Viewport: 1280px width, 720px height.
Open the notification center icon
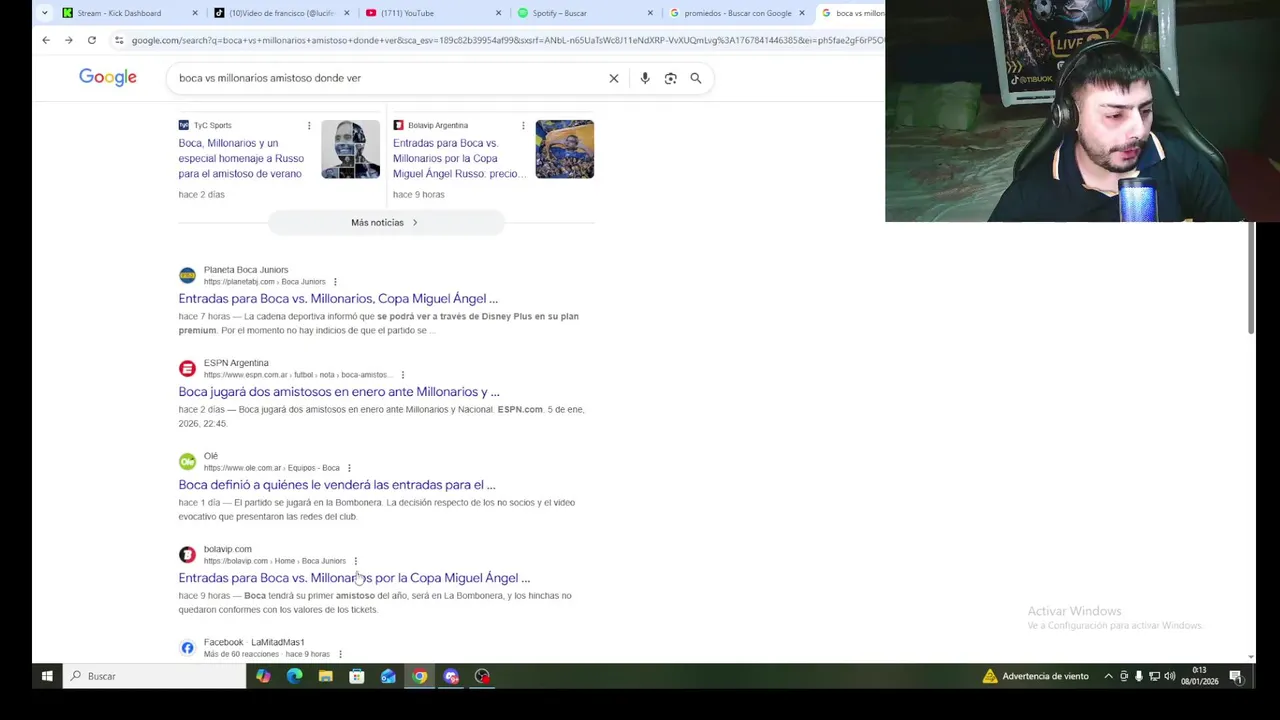click(x=1236, y=676)
